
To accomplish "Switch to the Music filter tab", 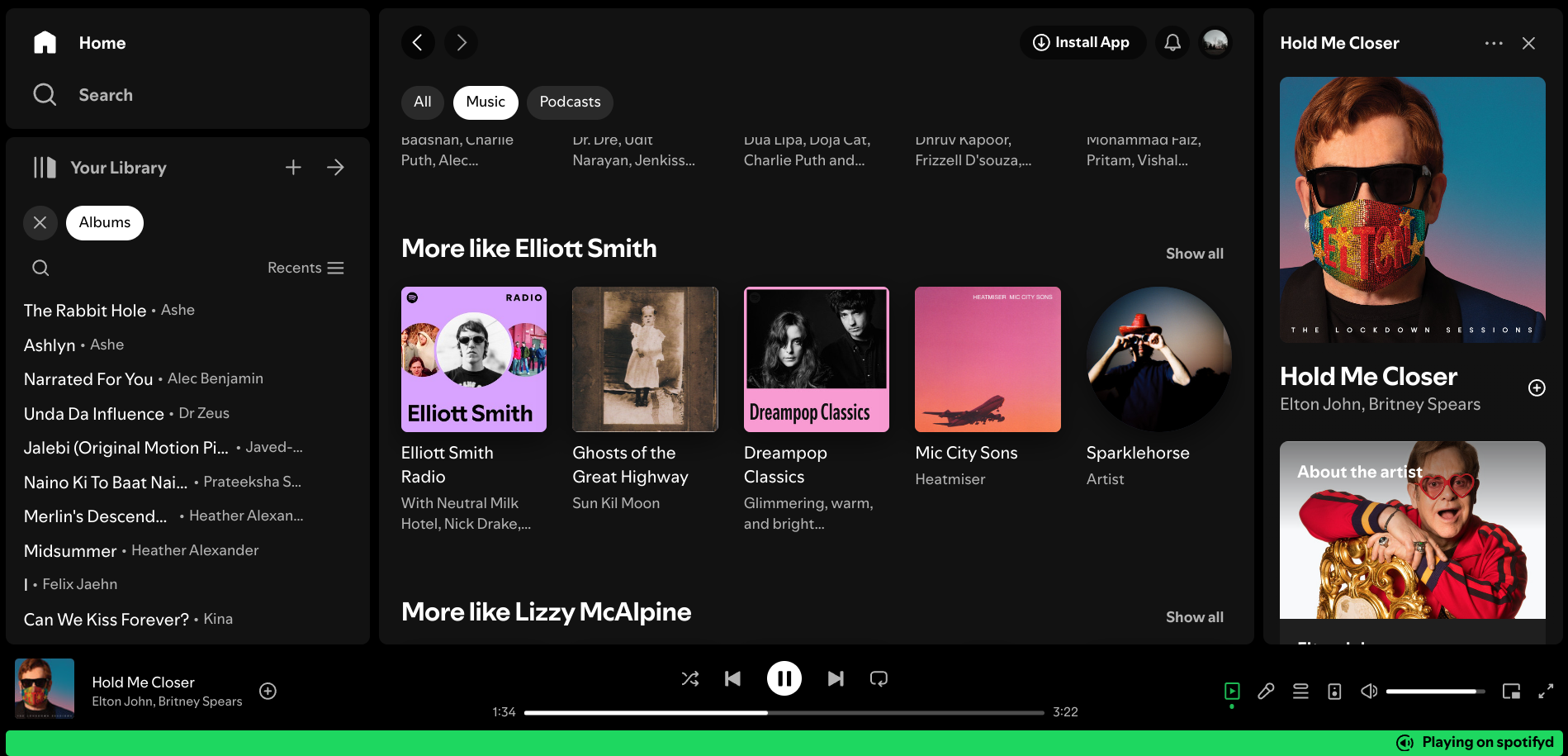I will [486, 102].
